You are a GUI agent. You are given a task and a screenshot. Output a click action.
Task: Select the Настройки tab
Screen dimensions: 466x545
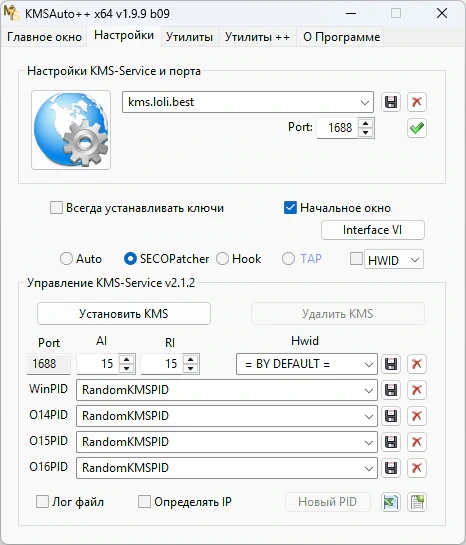124,35
